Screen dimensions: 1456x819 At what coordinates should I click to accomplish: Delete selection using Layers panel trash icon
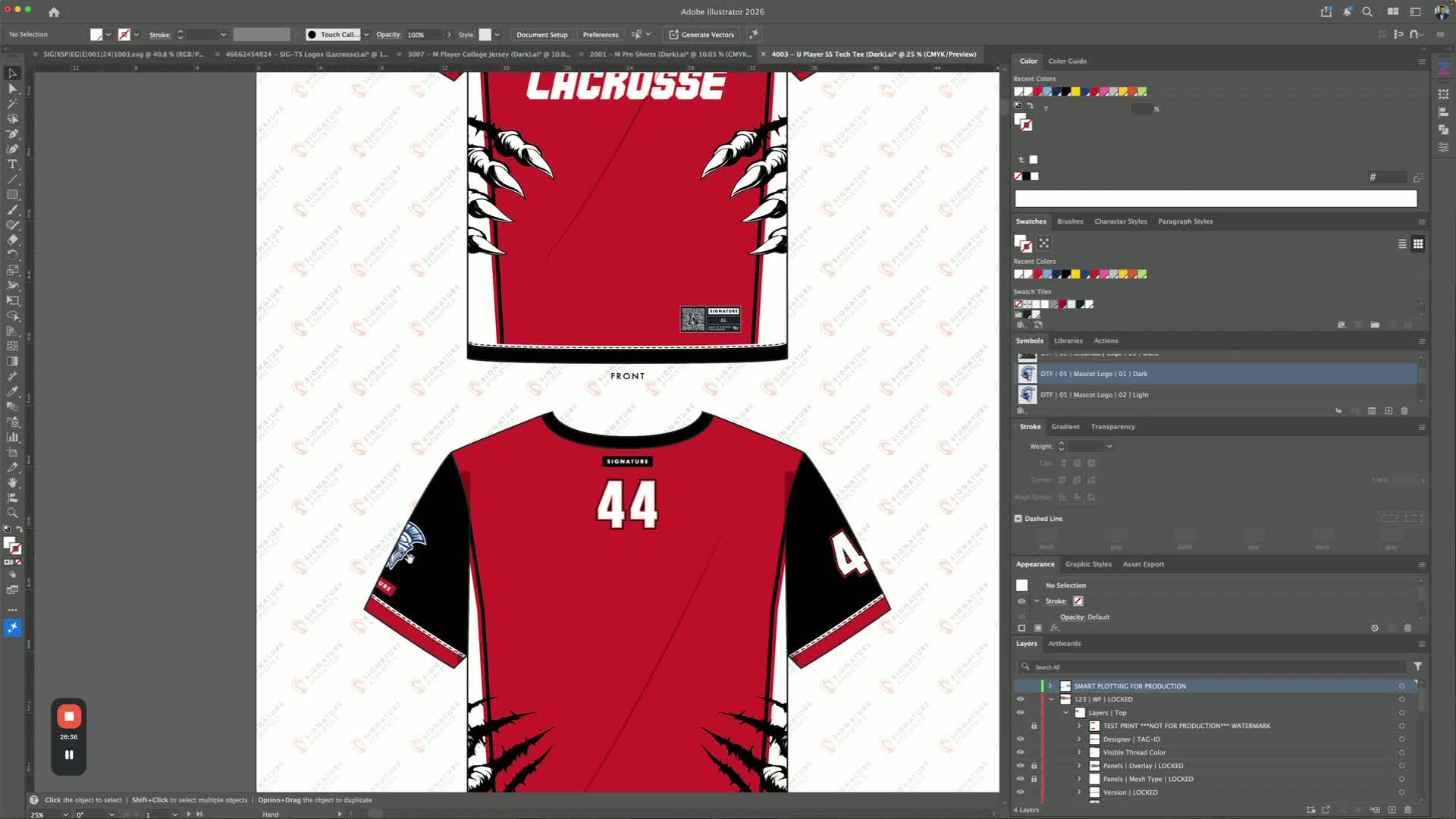pos(1408,810)
